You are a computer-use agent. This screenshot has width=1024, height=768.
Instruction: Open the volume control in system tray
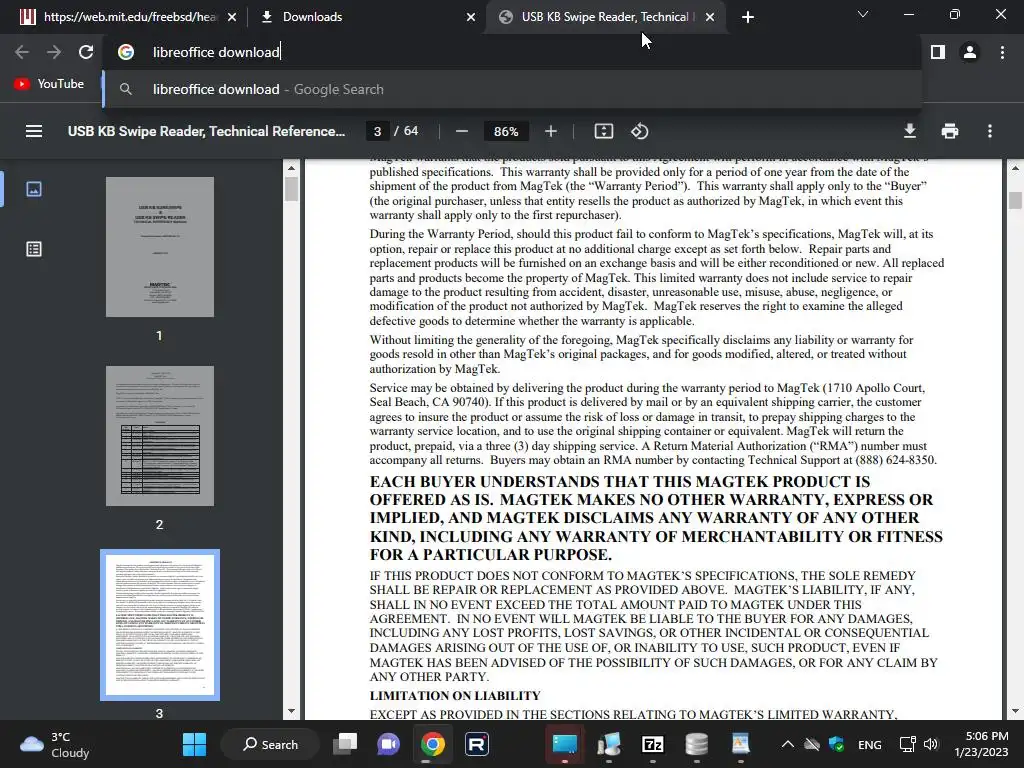click(931, 744)
